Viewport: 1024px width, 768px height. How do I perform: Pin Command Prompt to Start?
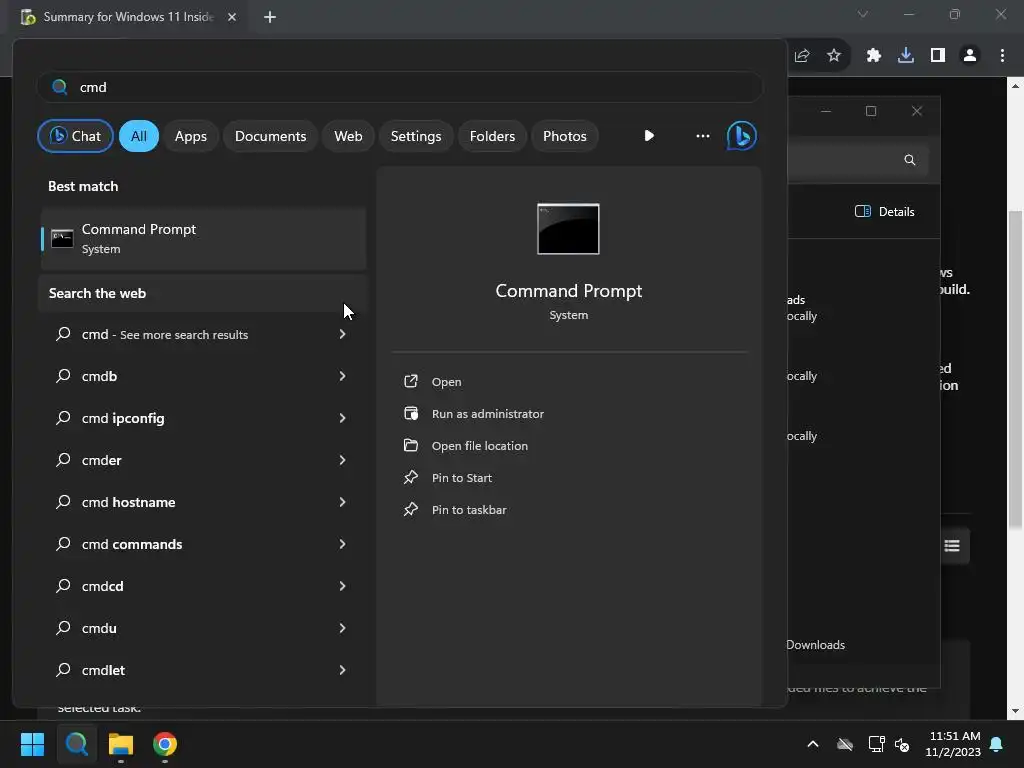coord(462,477)
